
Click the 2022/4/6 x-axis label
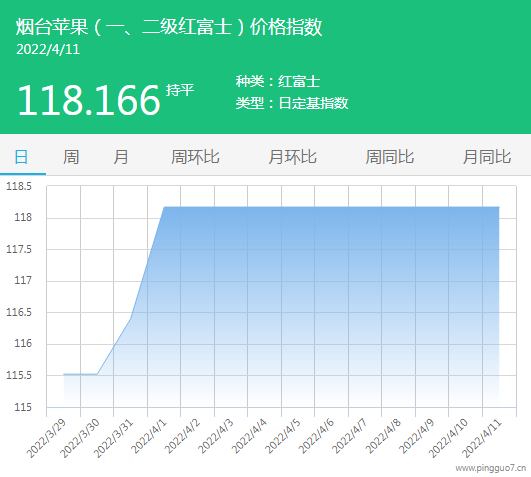[x=317, y=437]
